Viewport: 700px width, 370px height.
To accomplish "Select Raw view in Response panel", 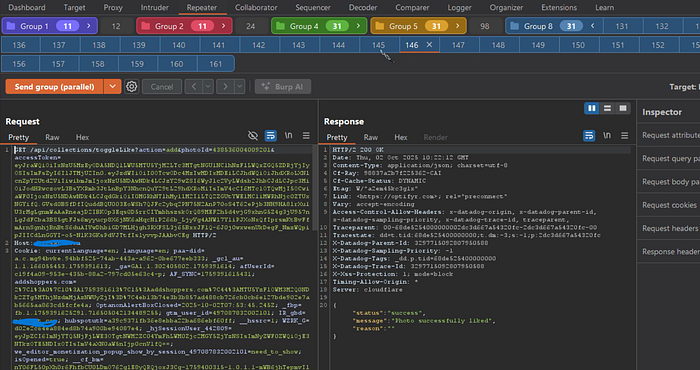I will [x=371, y=137].
